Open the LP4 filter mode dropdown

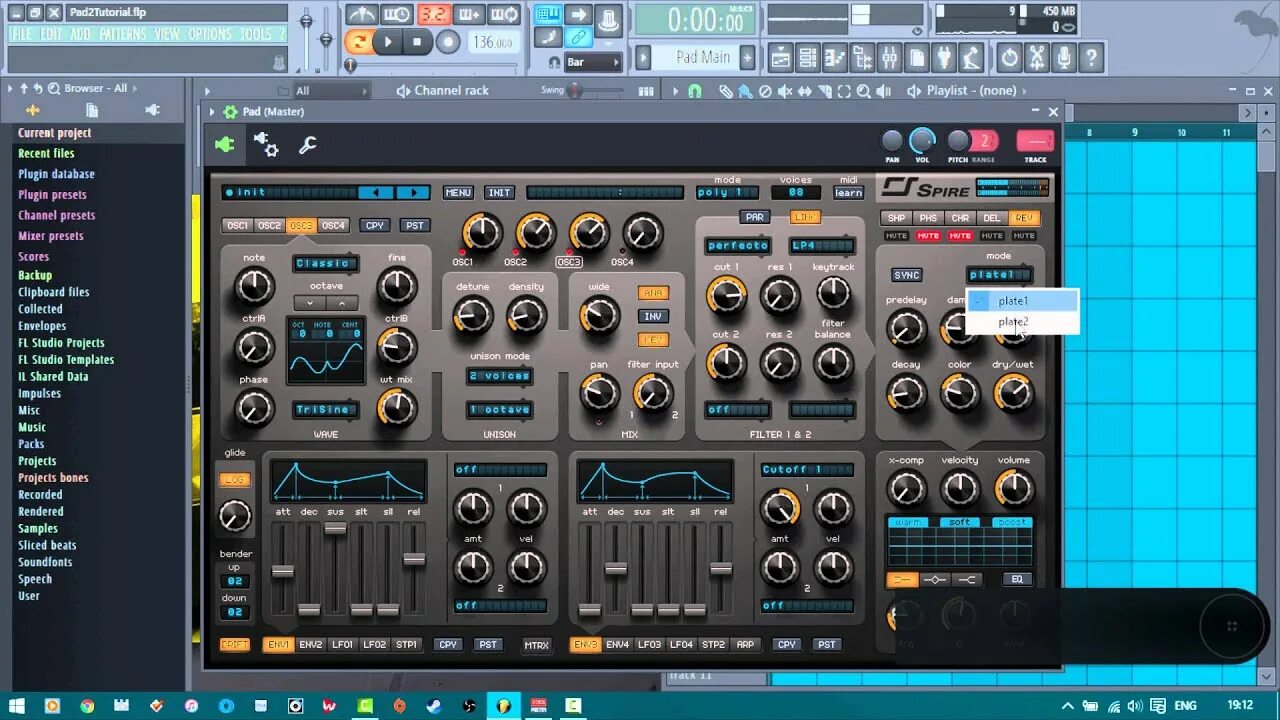point(822,246)
